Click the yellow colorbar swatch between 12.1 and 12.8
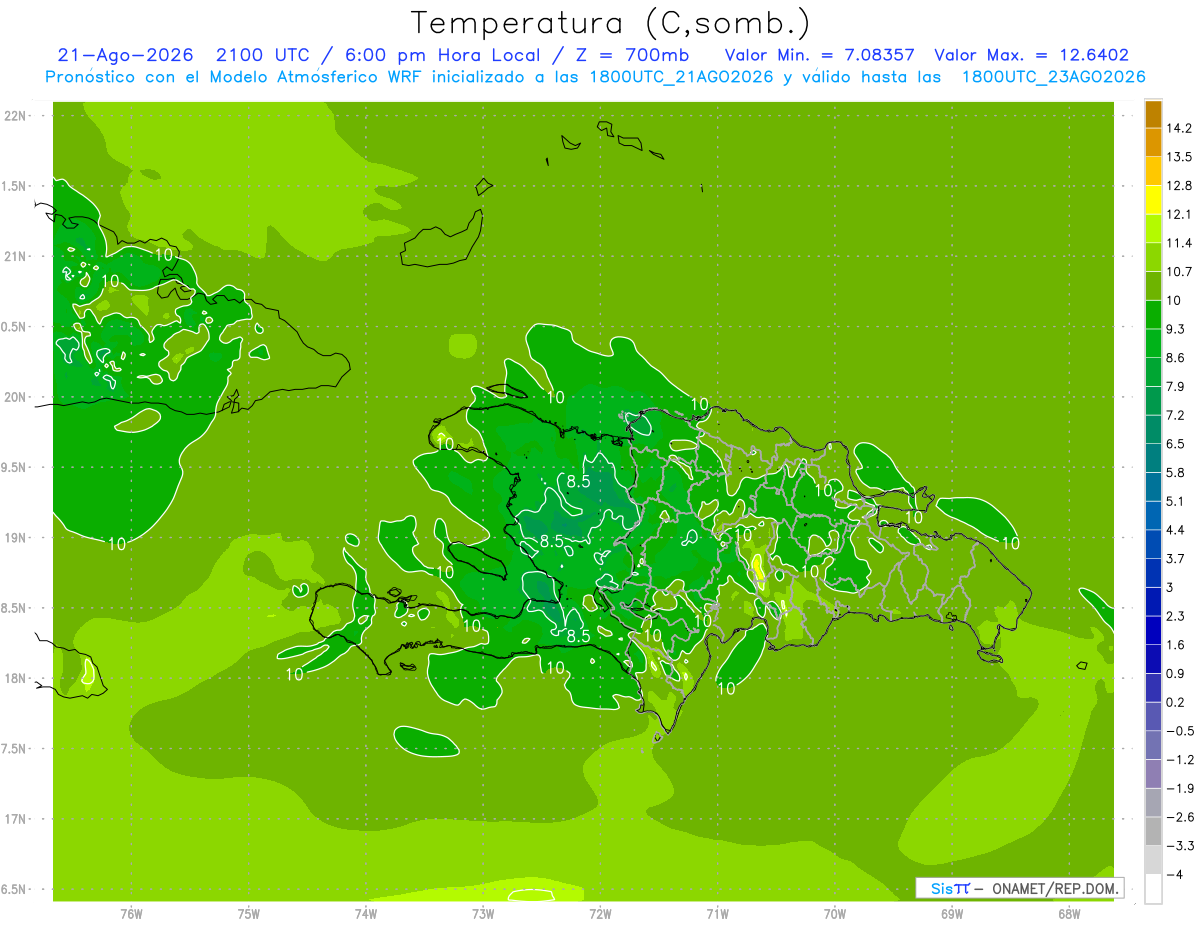 1153,200
